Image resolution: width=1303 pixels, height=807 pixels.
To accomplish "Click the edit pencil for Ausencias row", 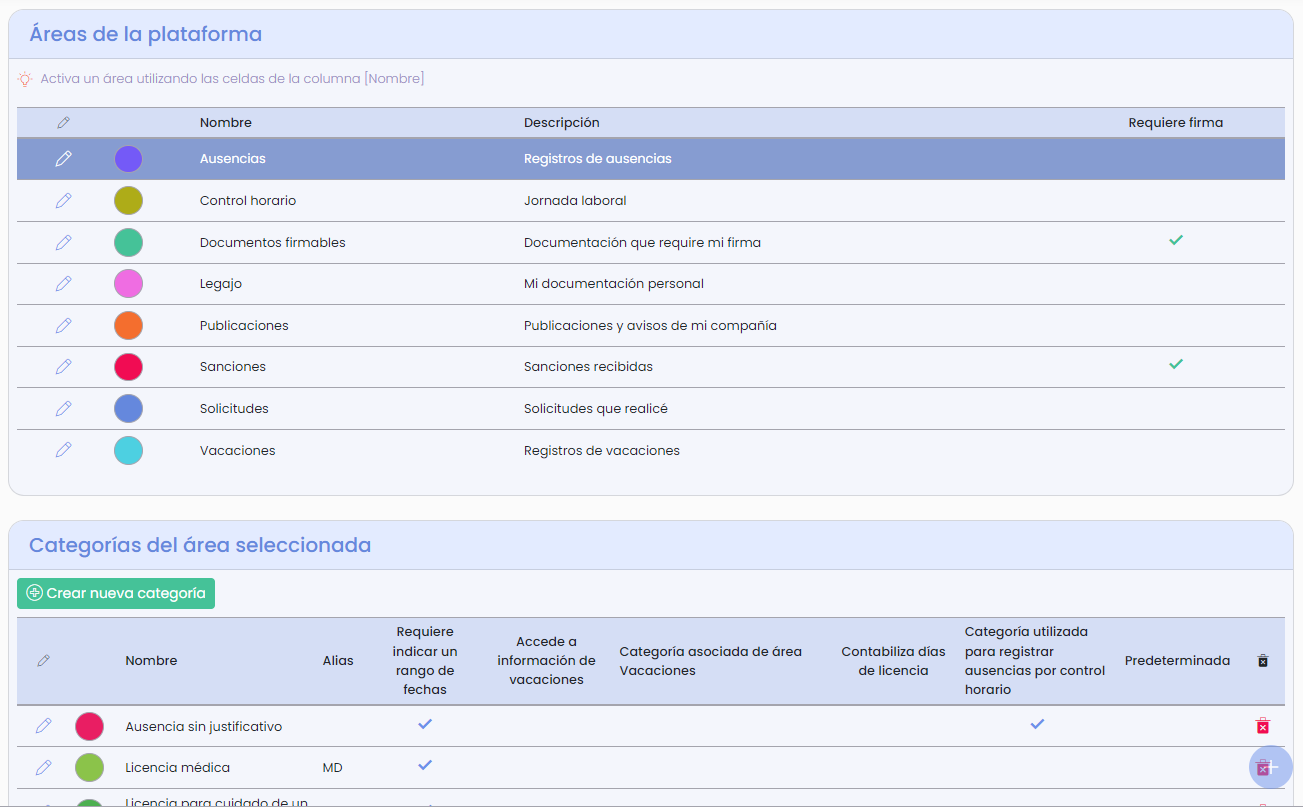I will coord(64,158).
